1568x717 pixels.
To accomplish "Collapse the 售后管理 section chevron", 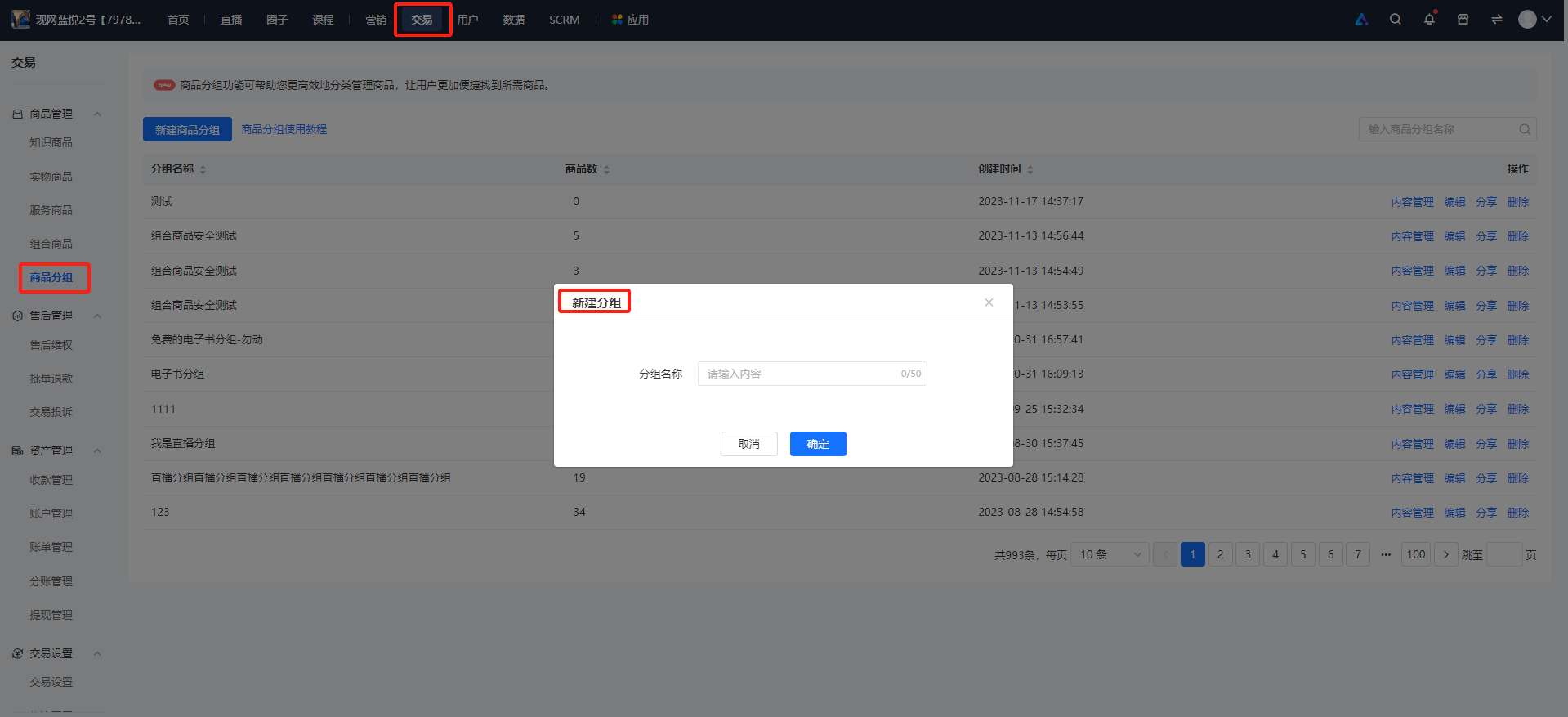I will click(97, 316).
